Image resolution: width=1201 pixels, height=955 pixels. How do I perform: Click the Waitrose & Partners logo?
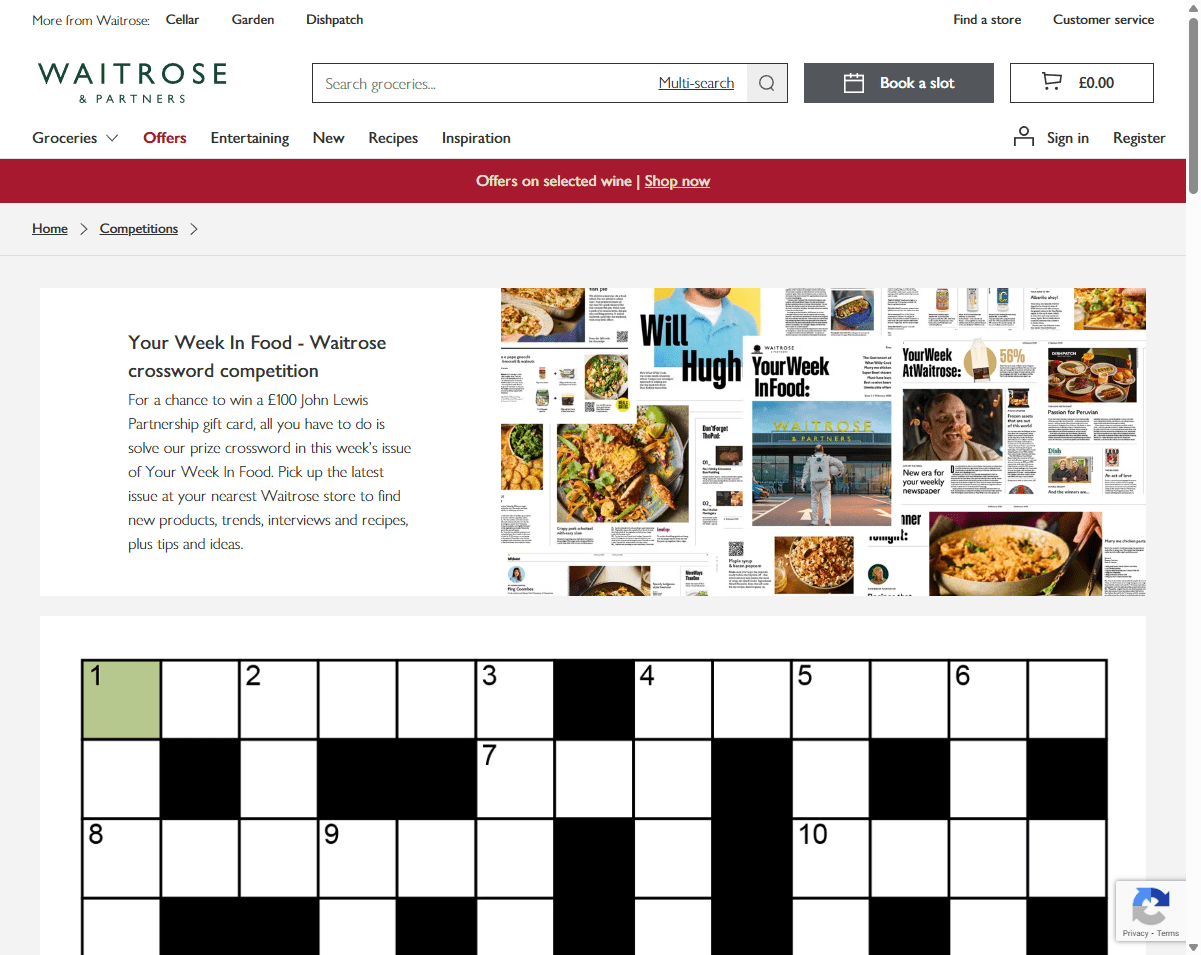click(132, 82)
